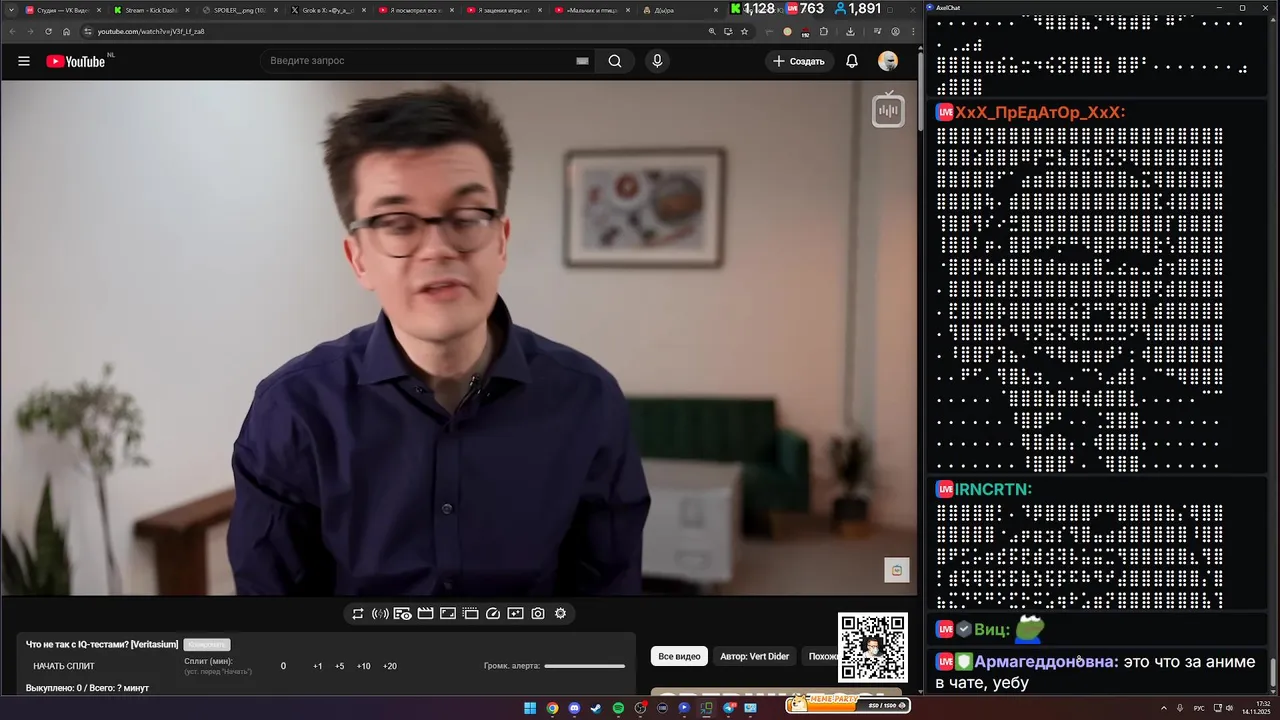Click the split minutes value 0

(x=283, y=666)
